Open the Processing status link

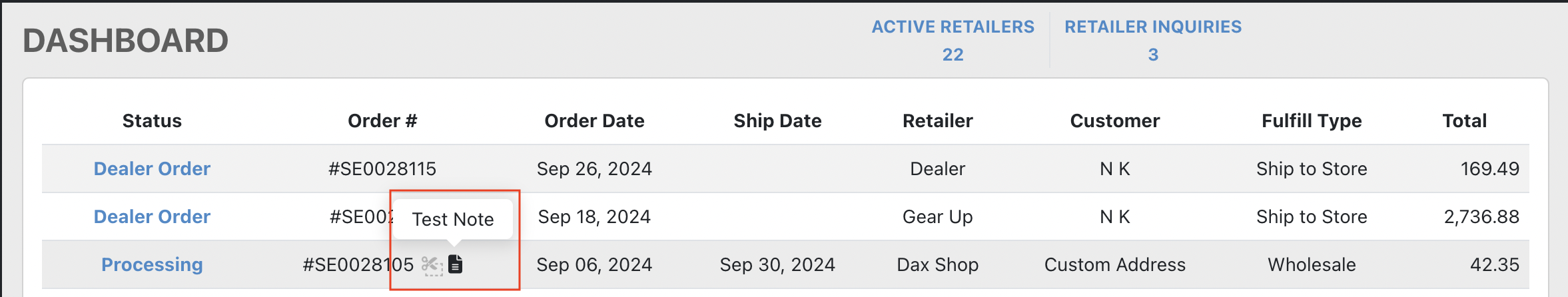(152, 264)
